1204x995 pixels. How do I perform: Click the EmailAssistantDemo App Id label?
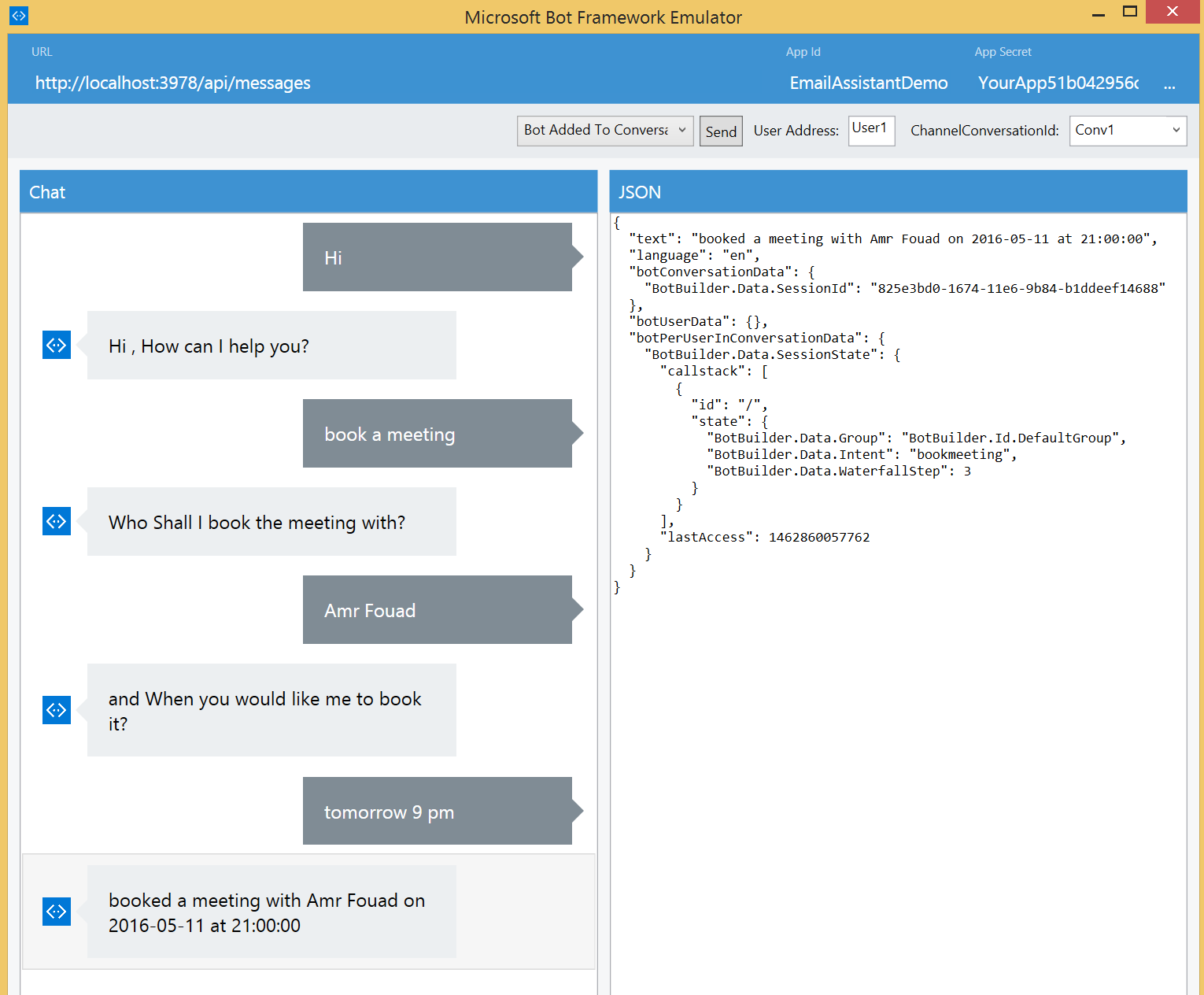click(x=868, y=83)
